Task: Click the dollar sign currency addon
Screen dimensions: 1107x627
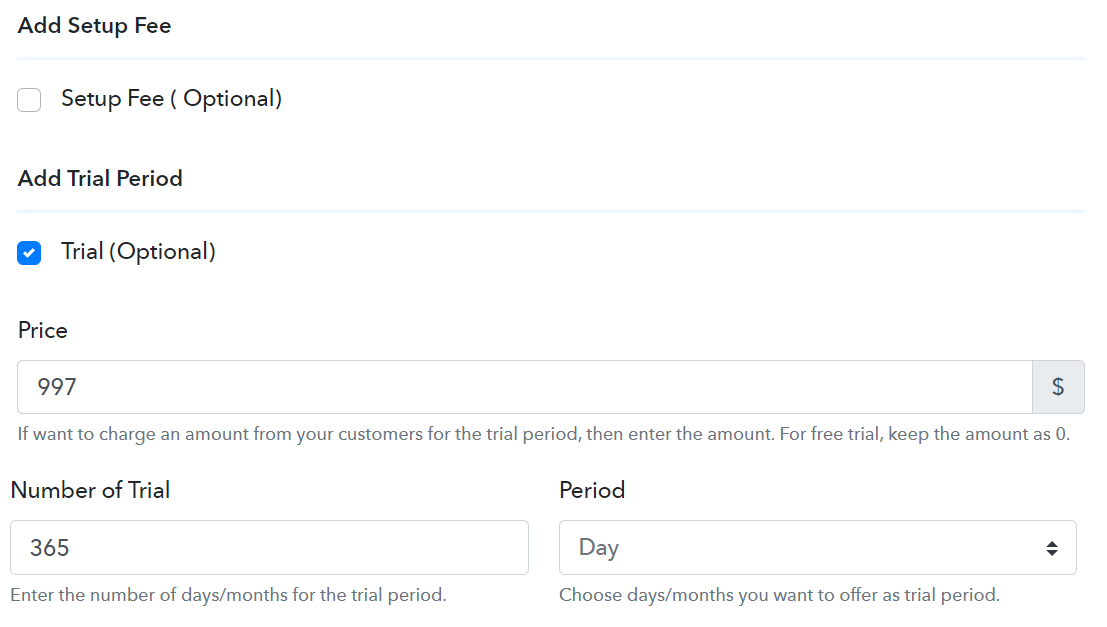Action: click(1058, 387)
